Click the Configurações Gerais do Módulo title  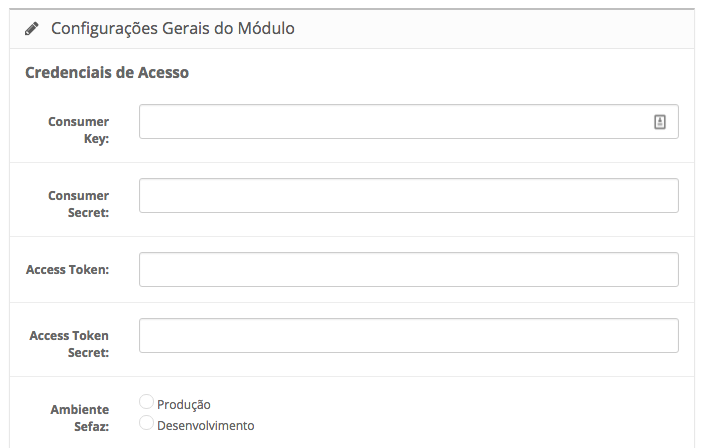coord(173,29)
